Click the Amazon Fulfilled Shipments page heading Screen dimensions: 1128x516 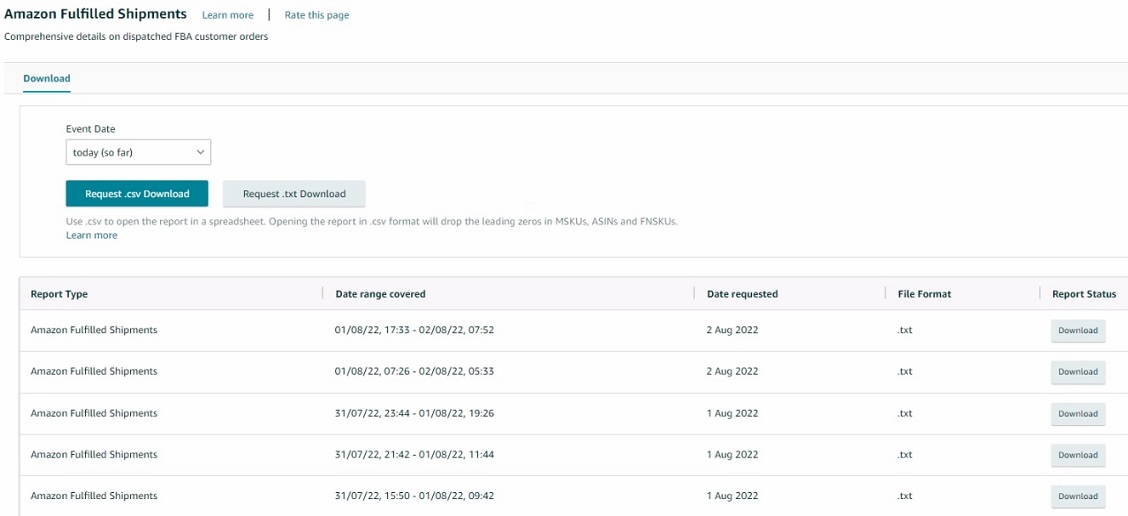tap(96, 14)
